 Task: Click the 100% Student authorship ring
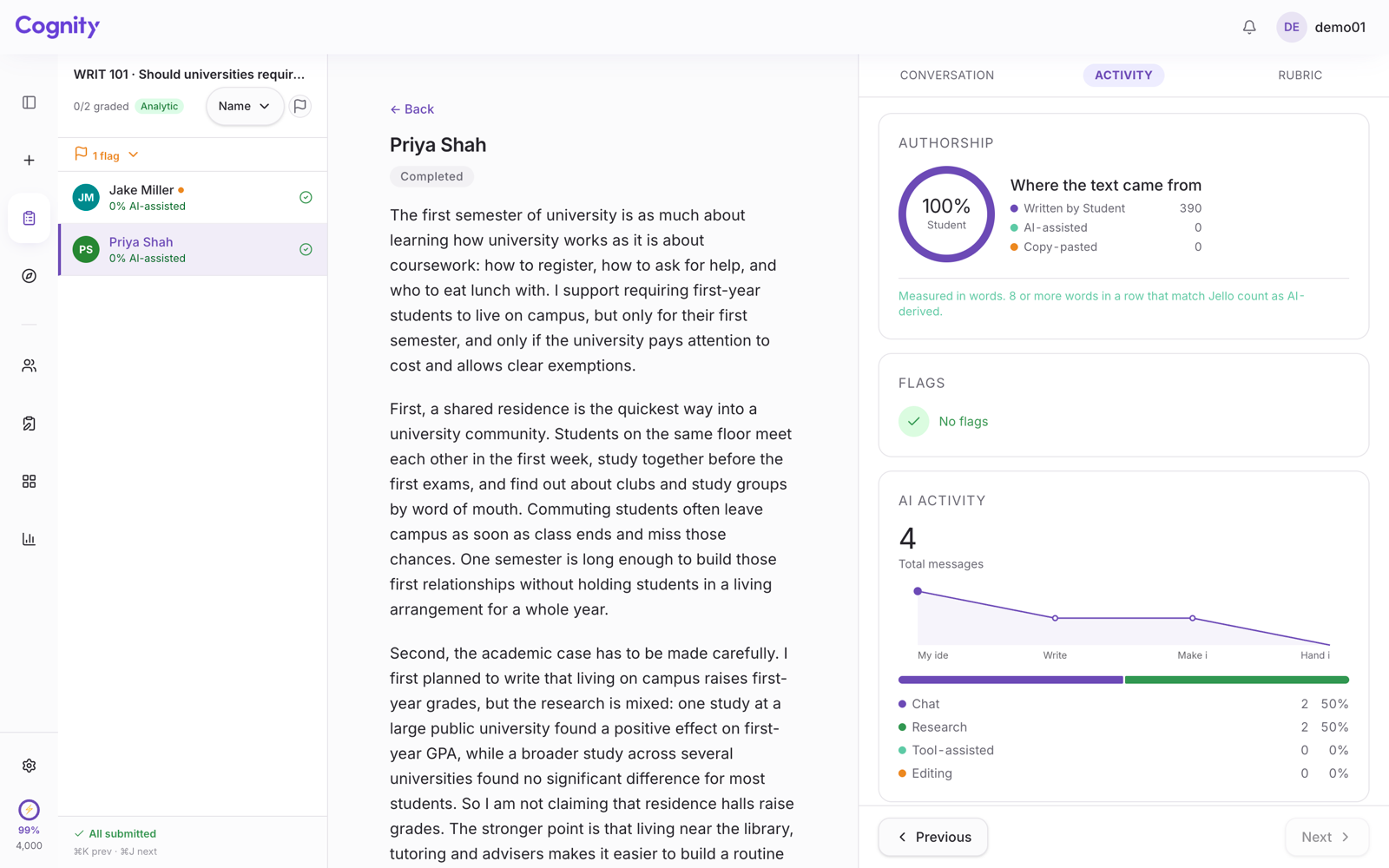click(946, 214)
